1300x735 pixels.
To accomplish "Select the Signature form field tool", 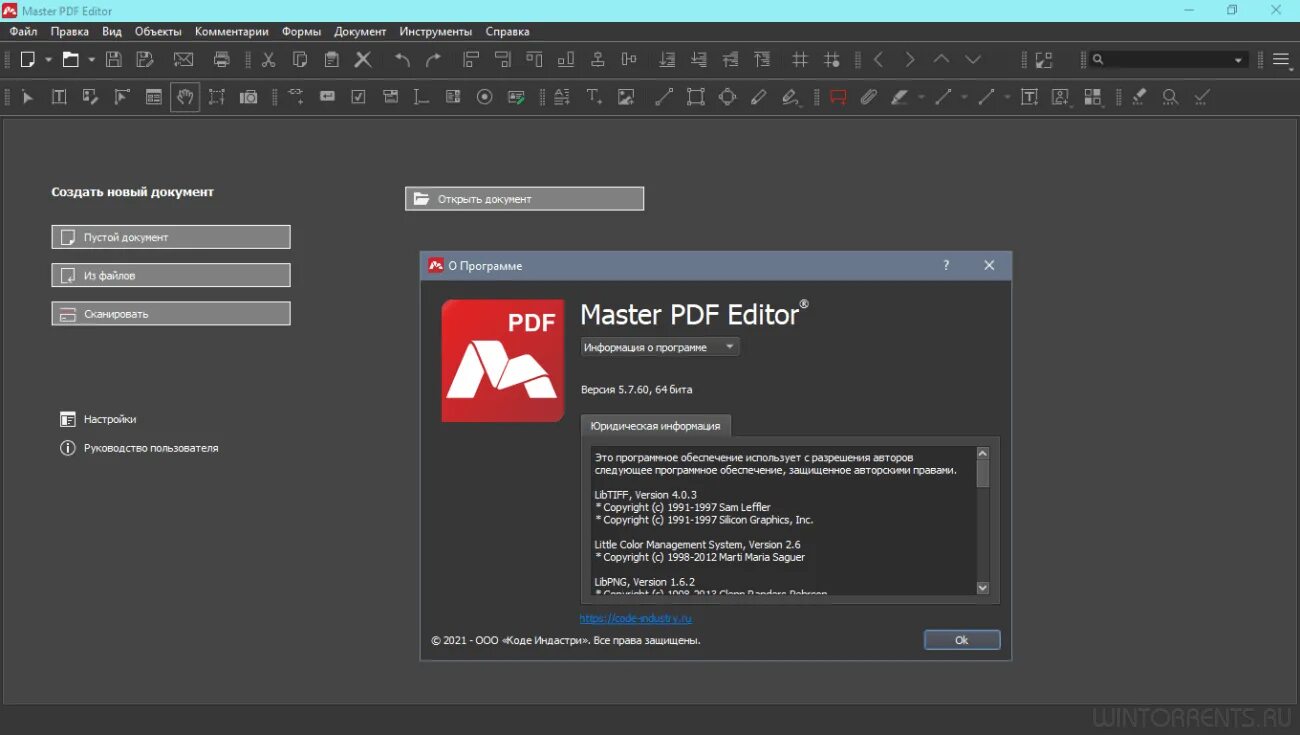I will tap(516, 97).
